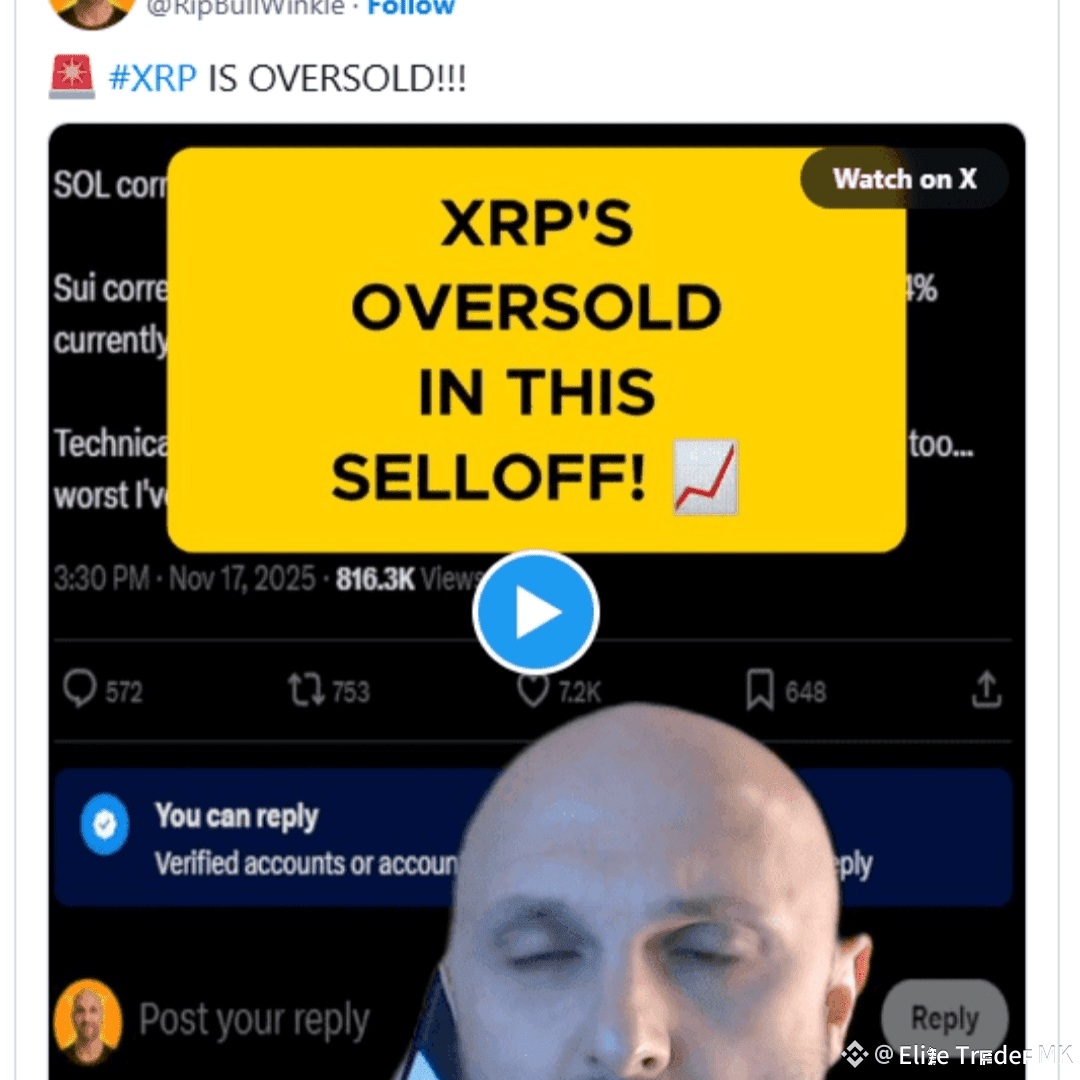Viewport: 1080px width, 1080px height.
Task: Click the retweet icon showing 753
Action: click(306, 690)
